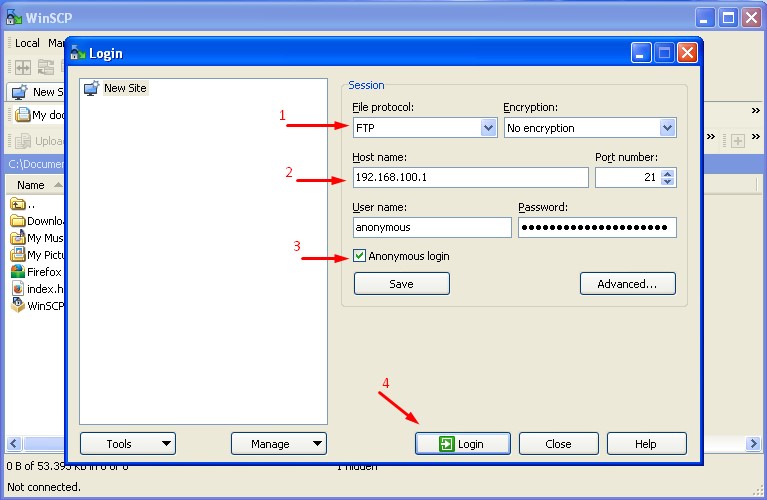Select the Firefox icon in file list
Viewport: 767px width, 500px height.
click(x=18, y=271)
